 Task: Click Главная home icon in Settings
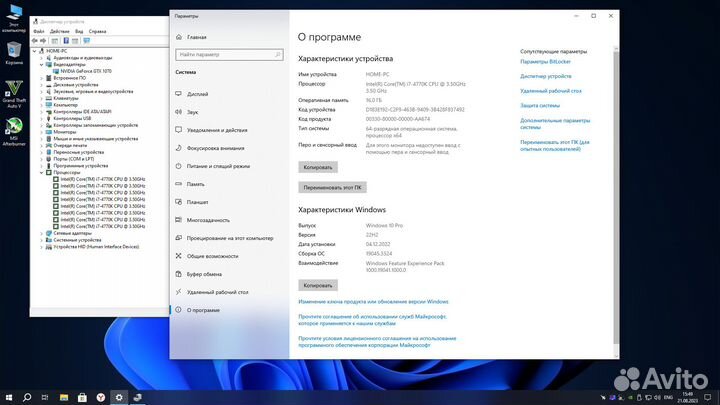click(179, 37)
